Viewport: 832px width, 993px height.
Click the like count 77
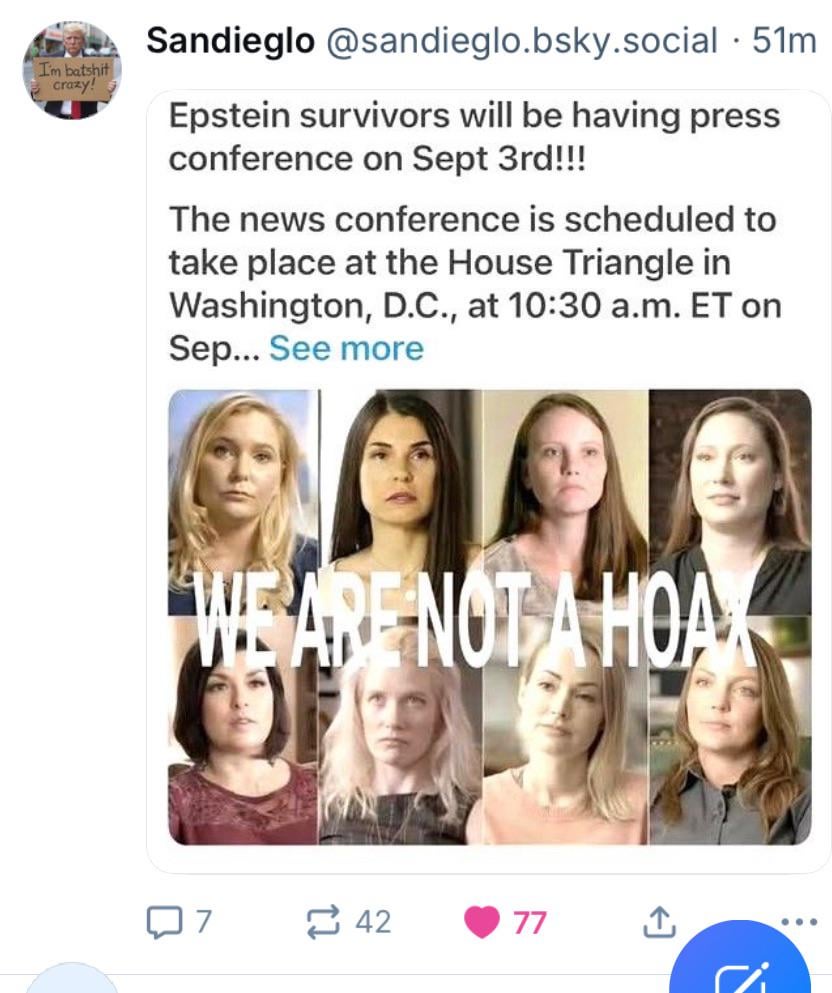pos(529,922)
